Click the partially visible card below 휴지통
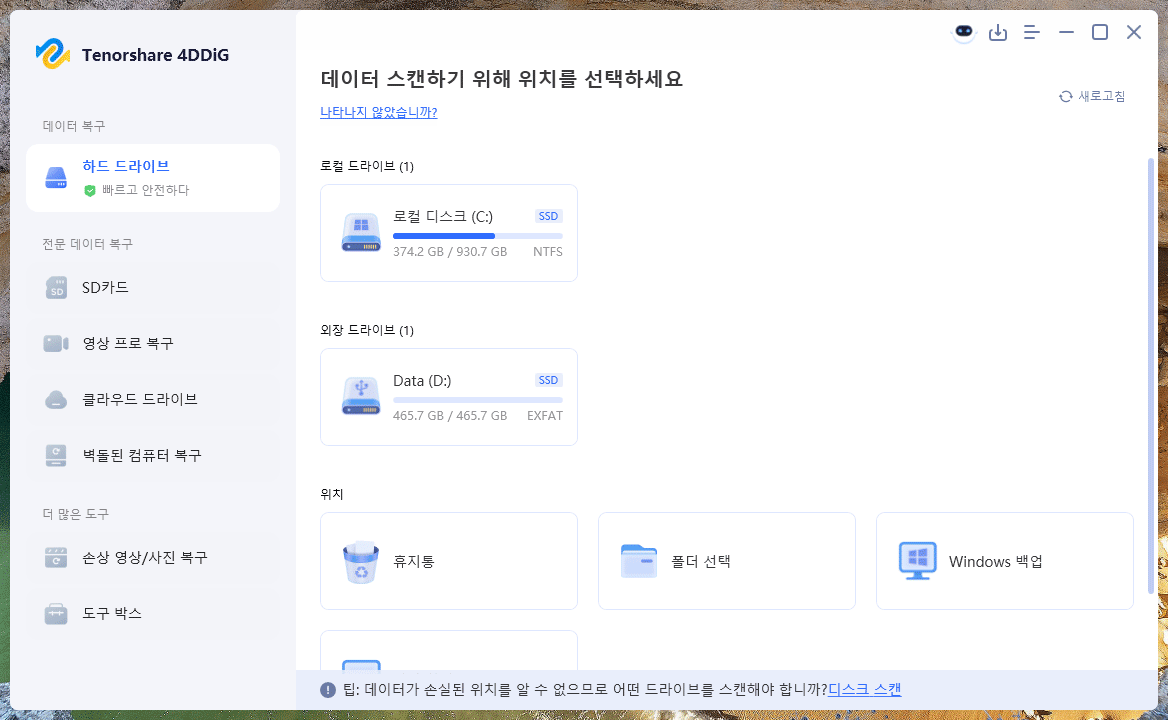The width and height of the screenshot is (1168, 720). point(448,650)
